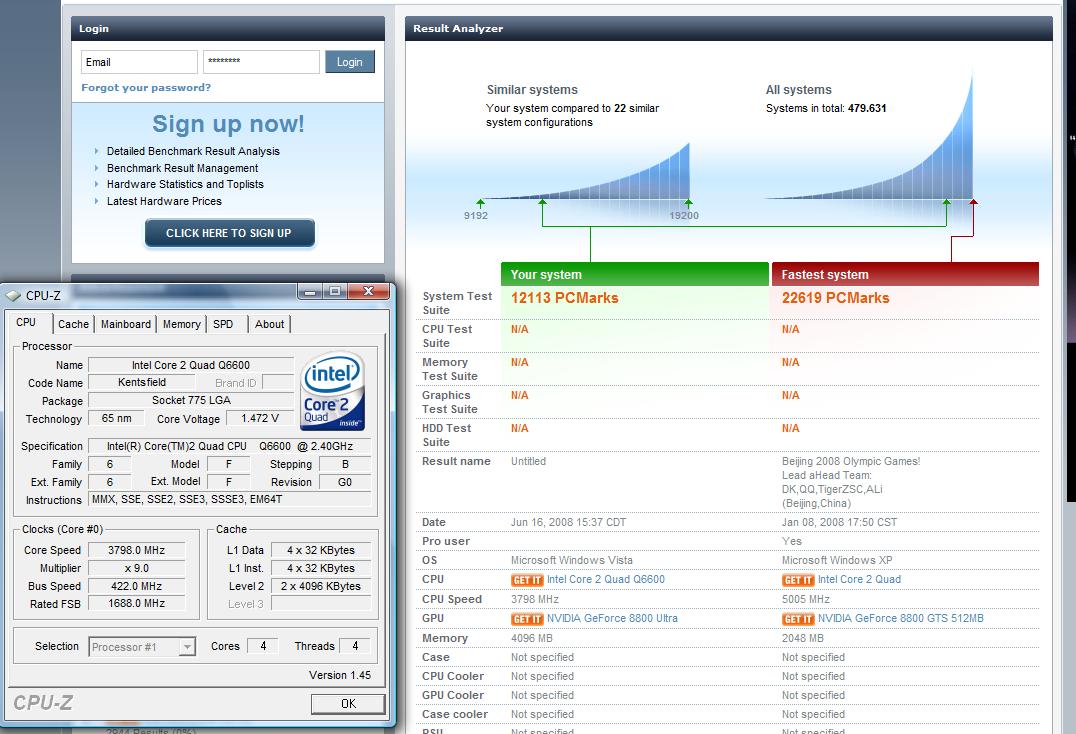Open the Memory tab in CPU-Z

click(x=182, y=324)
